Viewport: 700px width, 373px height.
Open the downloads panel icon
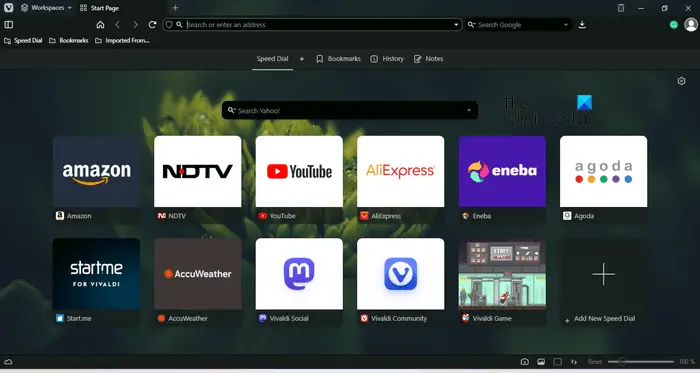click(x=582, y=25)
